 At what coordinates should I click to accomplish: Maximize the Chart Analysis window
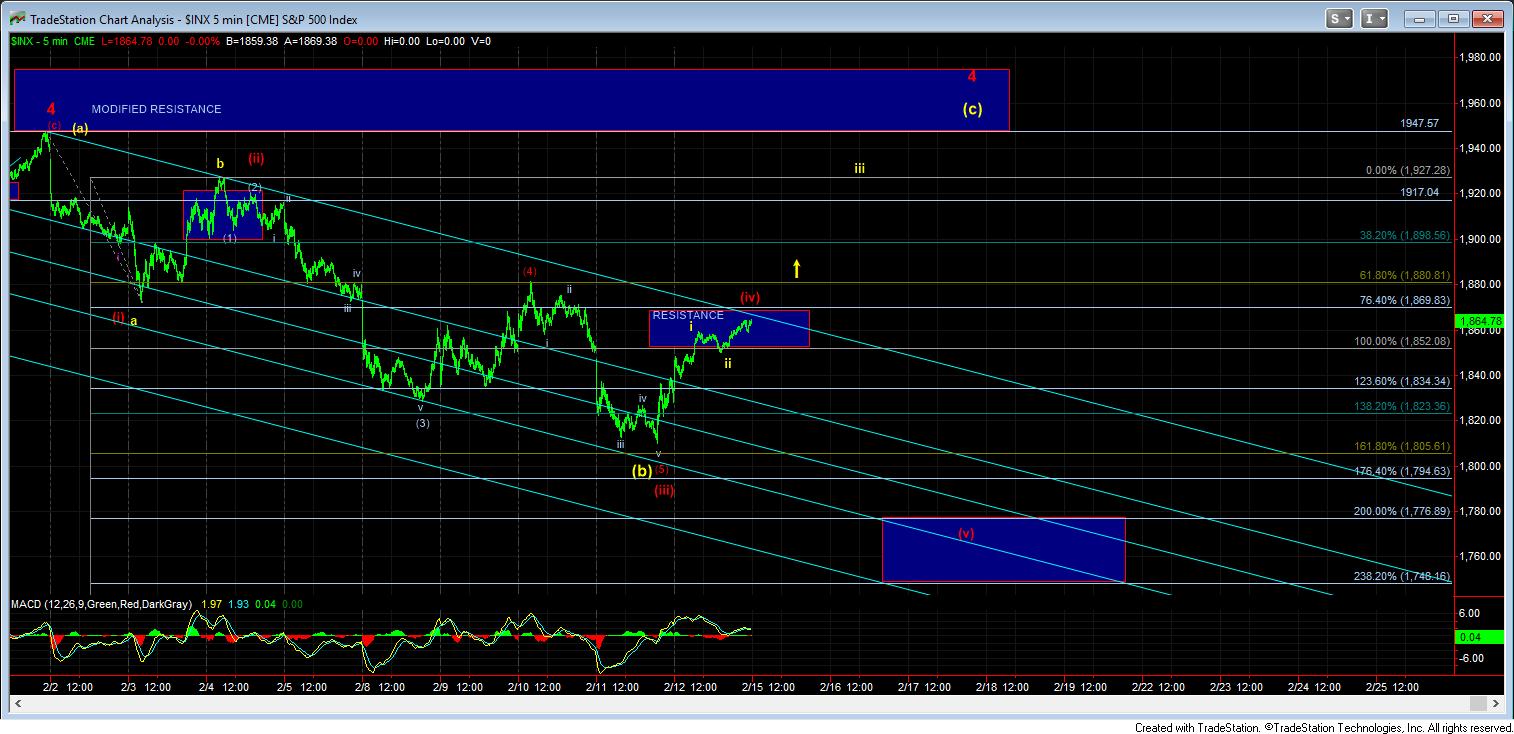click(1454, 18)
